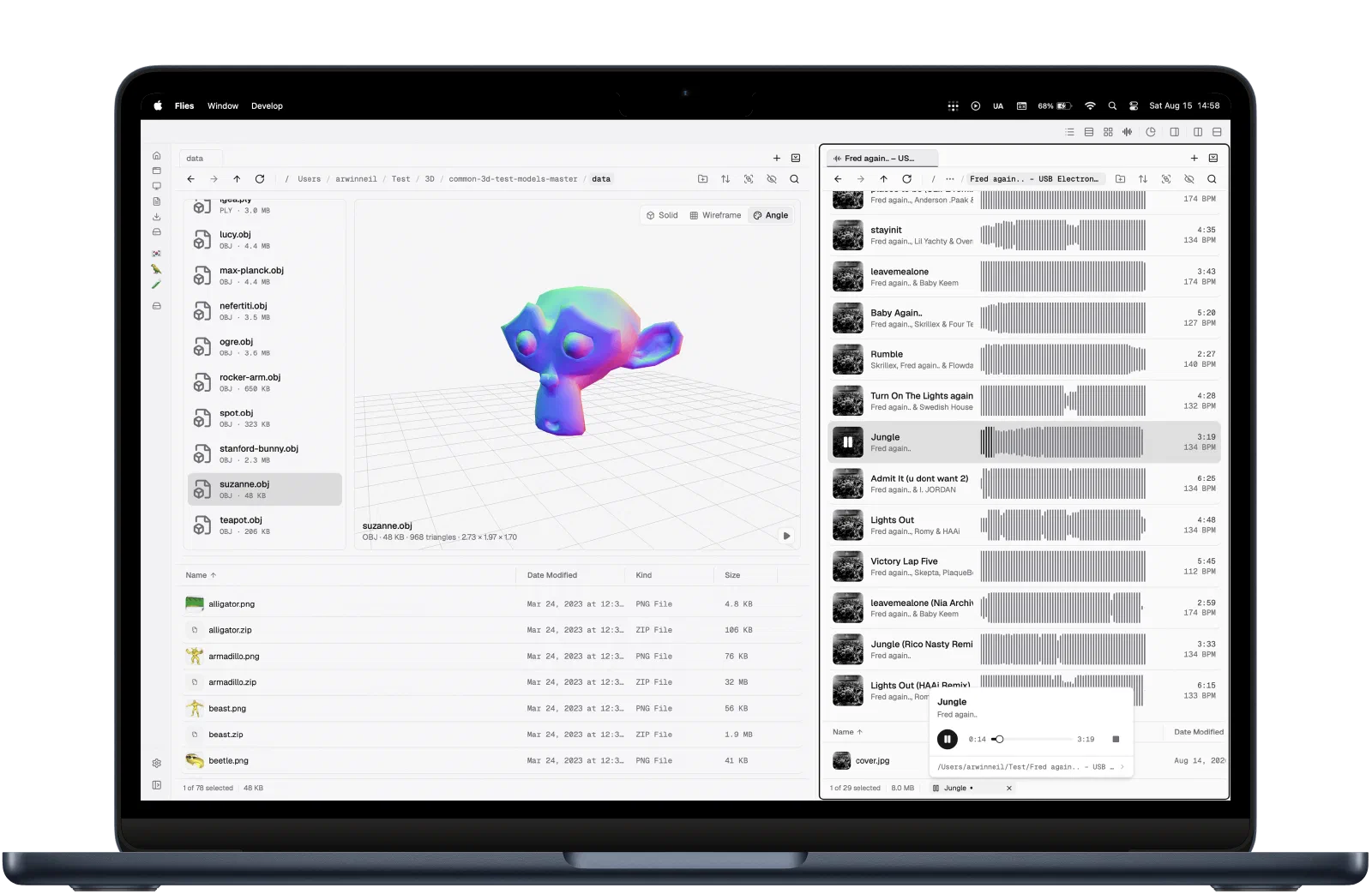This screenshot has width=1372, height=894.
Task: Toggle hidden files in Fred again pane
Action: click(x=1189, y=179)
